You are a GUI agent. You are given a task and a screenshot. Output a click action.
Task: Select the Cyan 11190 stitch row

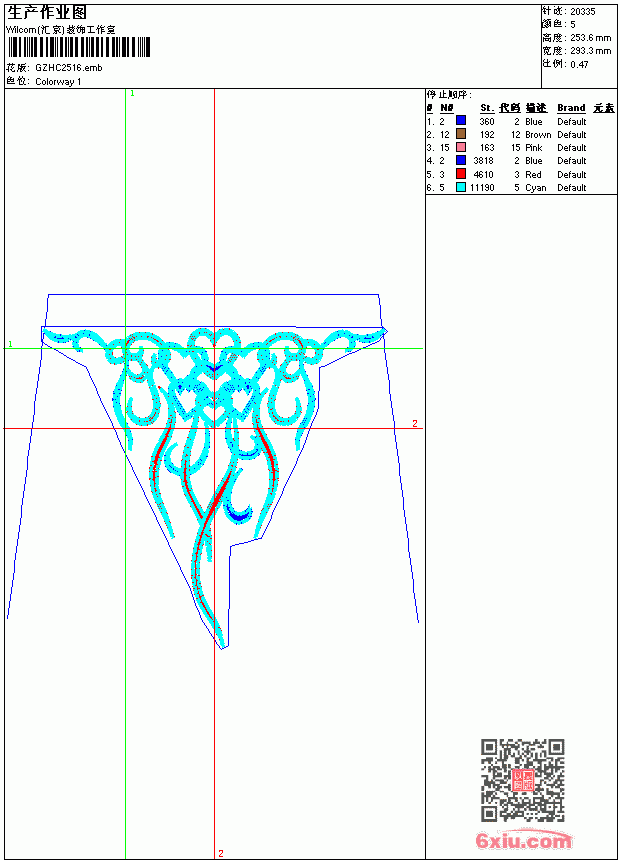[x=521, y=187]
